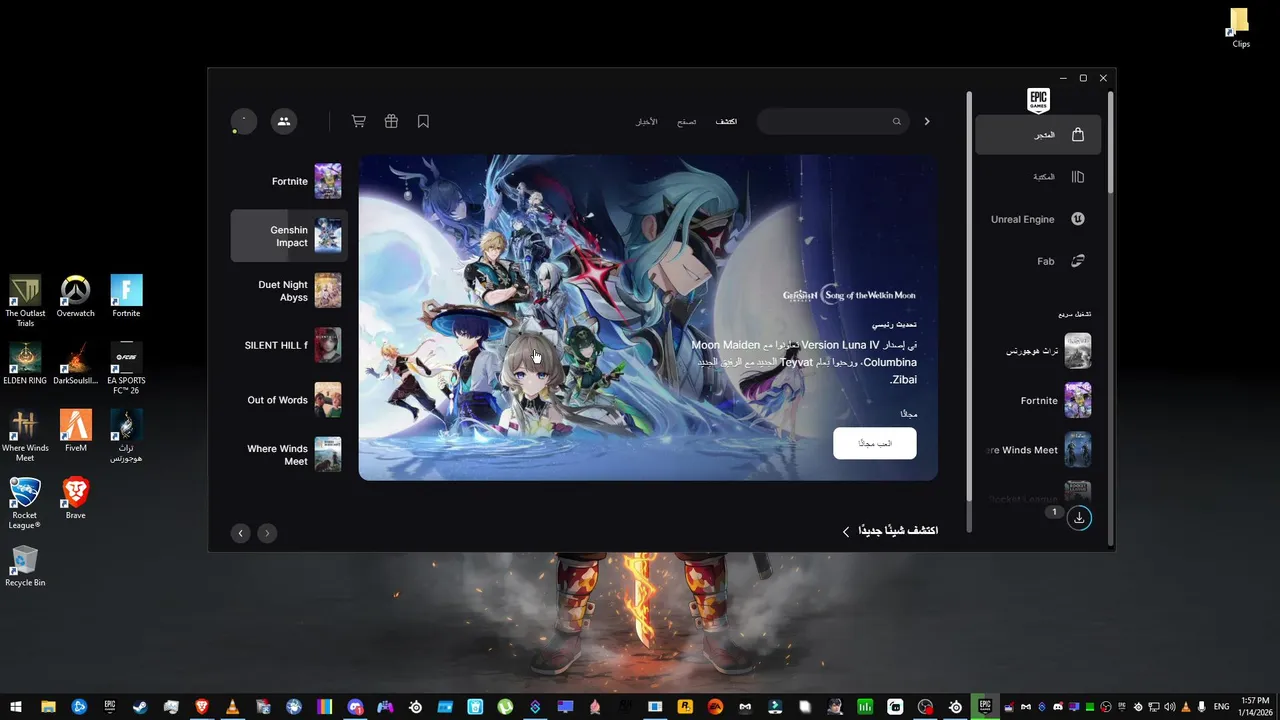
Task: Click the Epic Games logo in sidebar
Action: (1039, 100)
